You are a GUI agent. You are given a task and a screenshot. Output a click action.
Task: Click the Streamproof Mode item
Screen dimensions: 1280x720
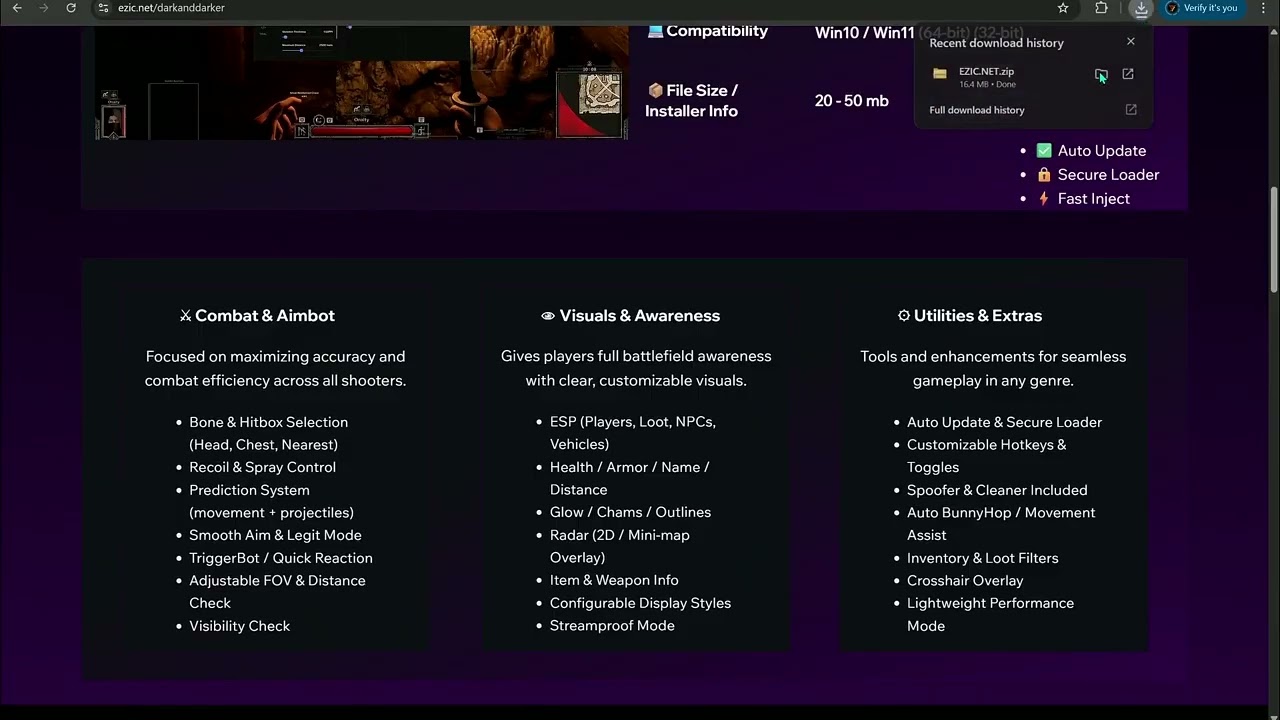click(x=612, y=626)
